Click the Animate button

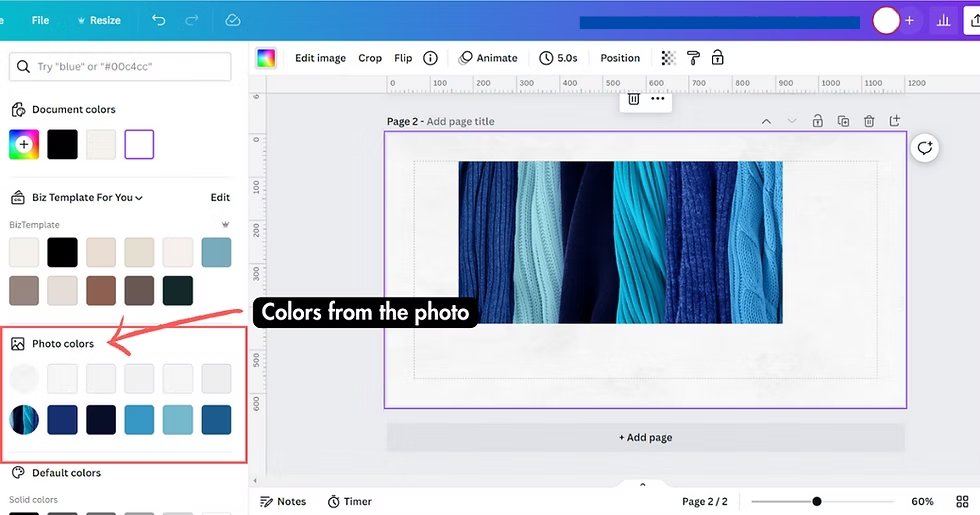click(488, 58)
